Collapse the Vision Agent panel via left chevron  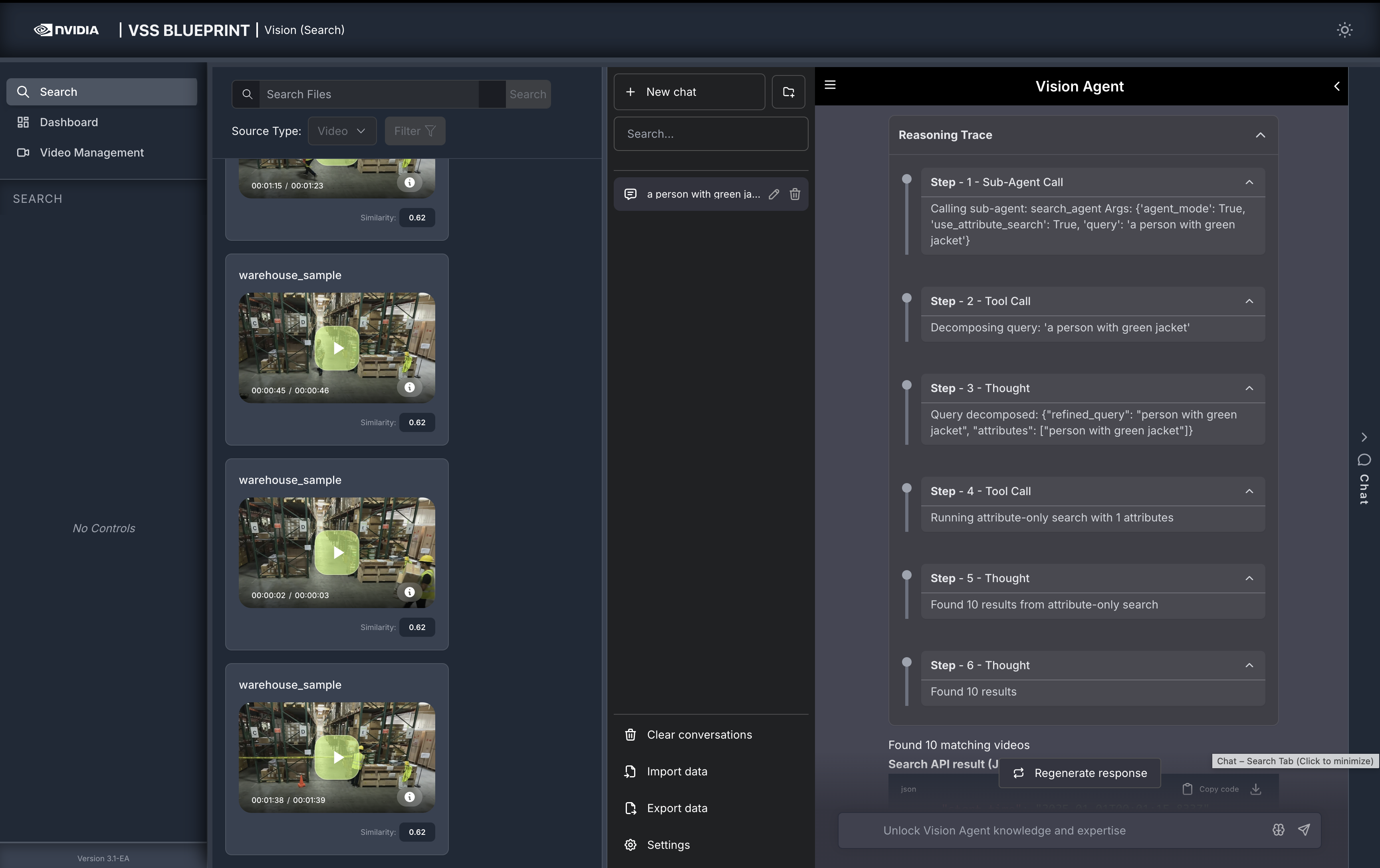pyautogui.click(x=1336, y=87)
